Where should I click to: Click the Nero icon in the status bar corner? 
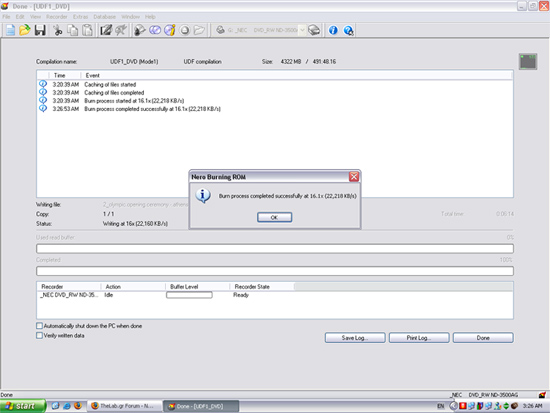point(542,395)
